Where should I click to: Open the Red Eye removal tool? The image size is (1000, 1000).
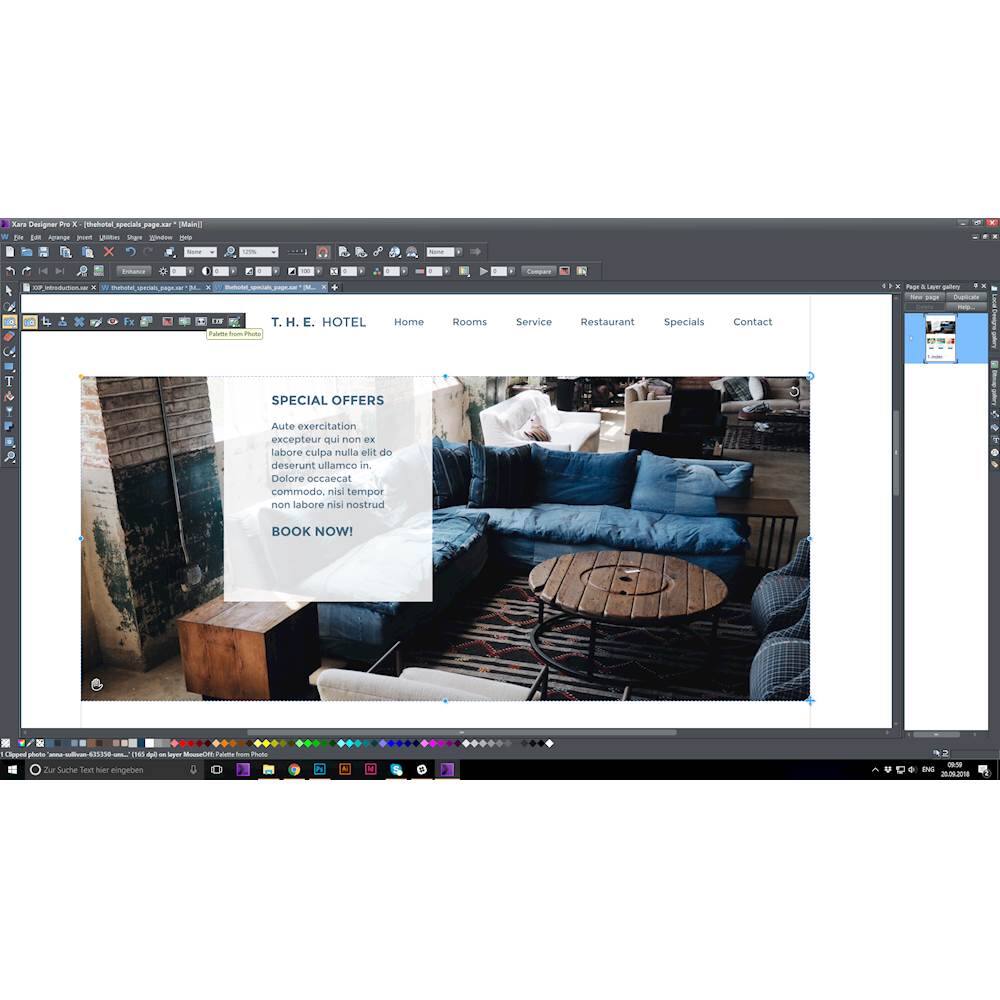coord(112,322)
